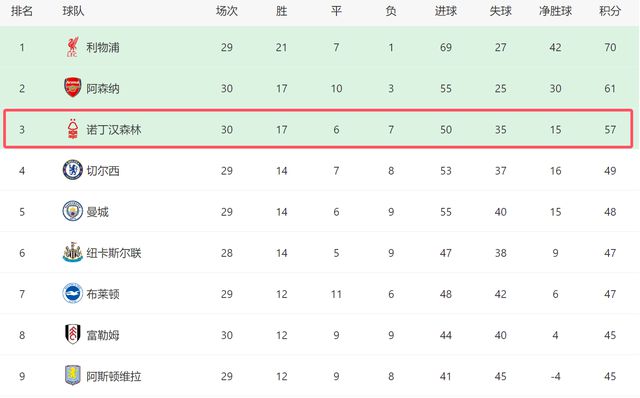The width and height of the screenshot is (640, 398).
Task: Click the Fulham club crest
Action: click(73, 334)
